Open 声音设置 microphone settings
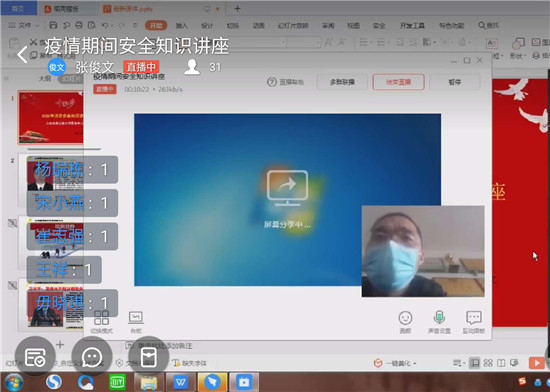 click(439, 322)
